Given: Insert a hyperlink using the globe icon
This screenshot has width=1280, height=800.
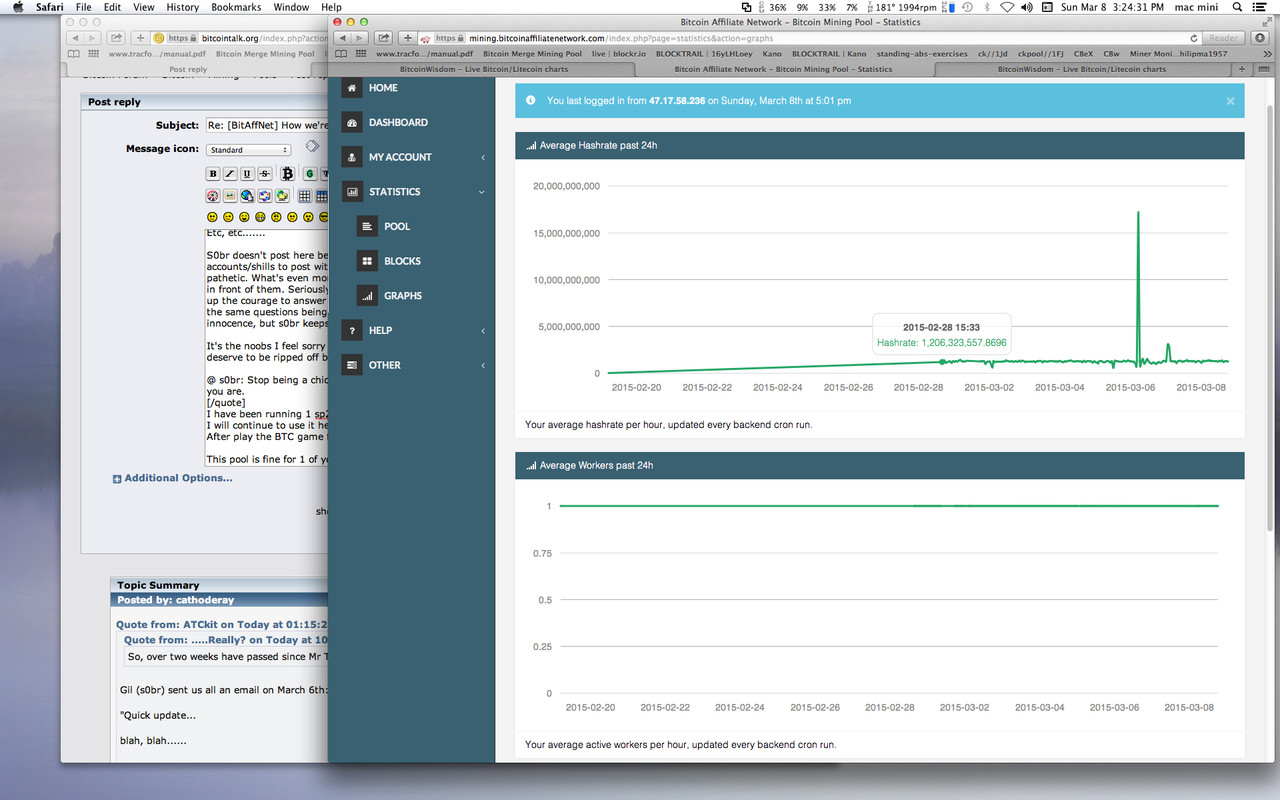Looking at the screenshot, I should [247, 196].
